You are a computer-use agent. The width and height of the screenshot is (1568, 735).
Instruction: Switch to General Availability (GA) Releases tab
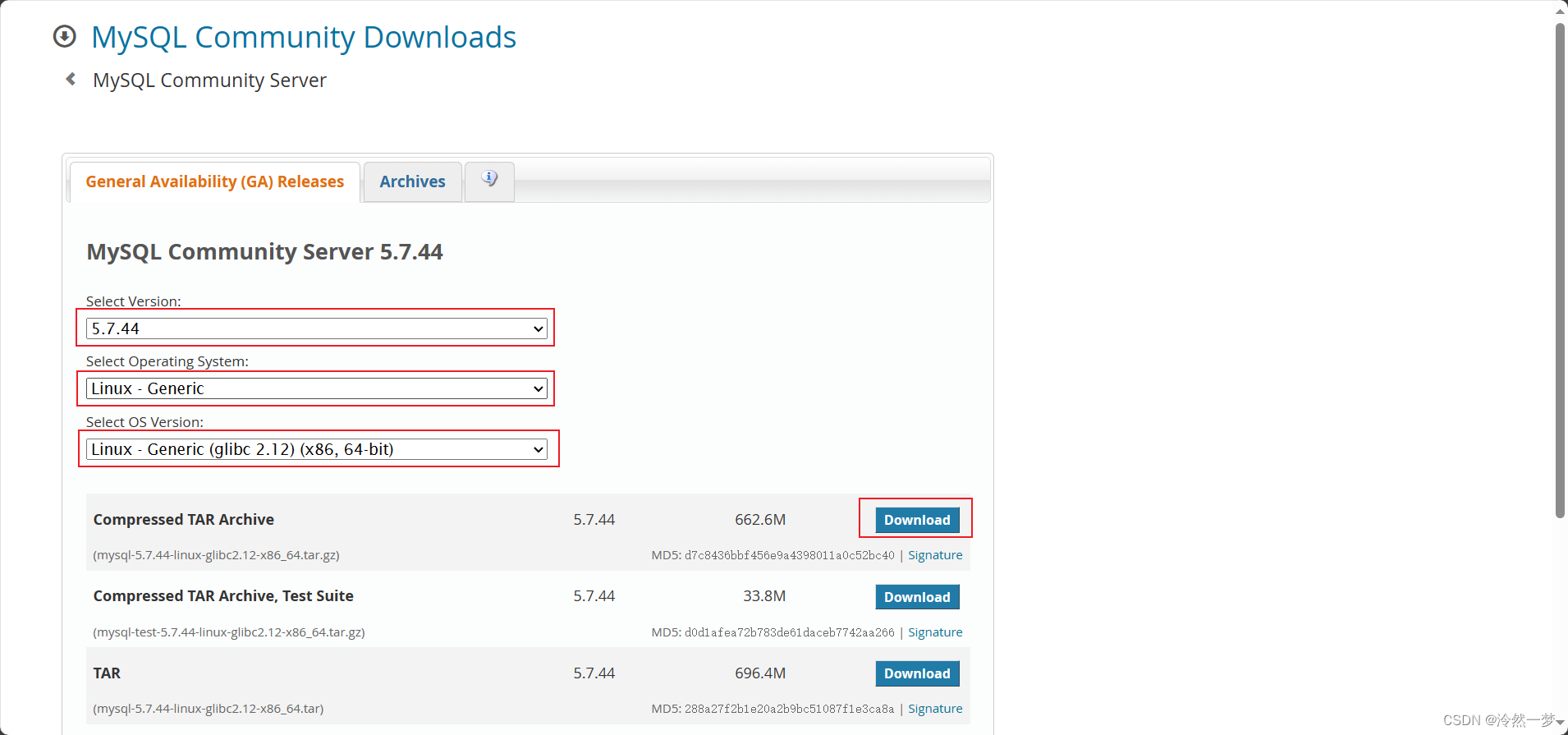click(215, 181)
